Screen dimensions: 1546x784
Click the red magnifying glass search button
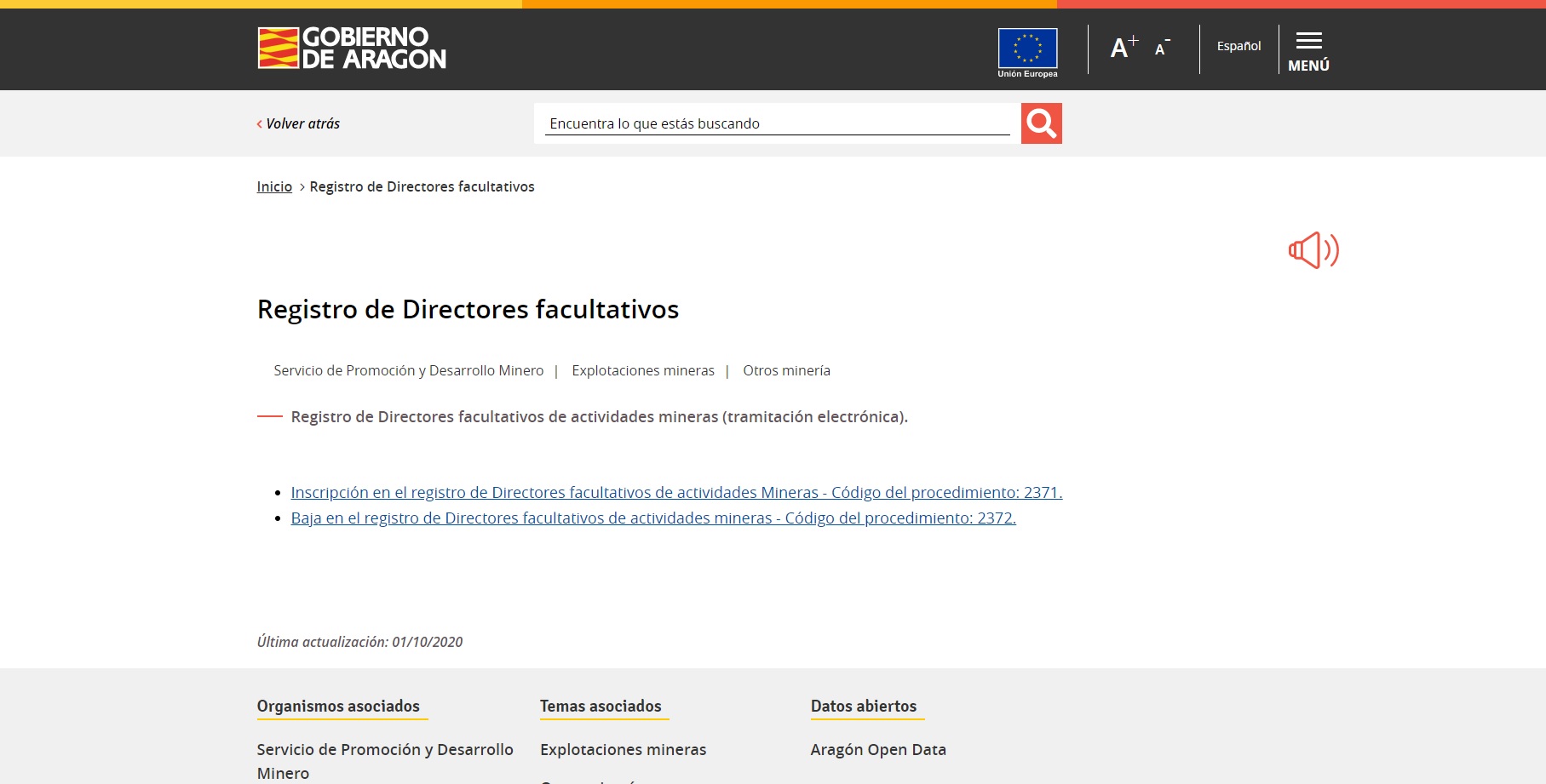[x=1041, y=123]
